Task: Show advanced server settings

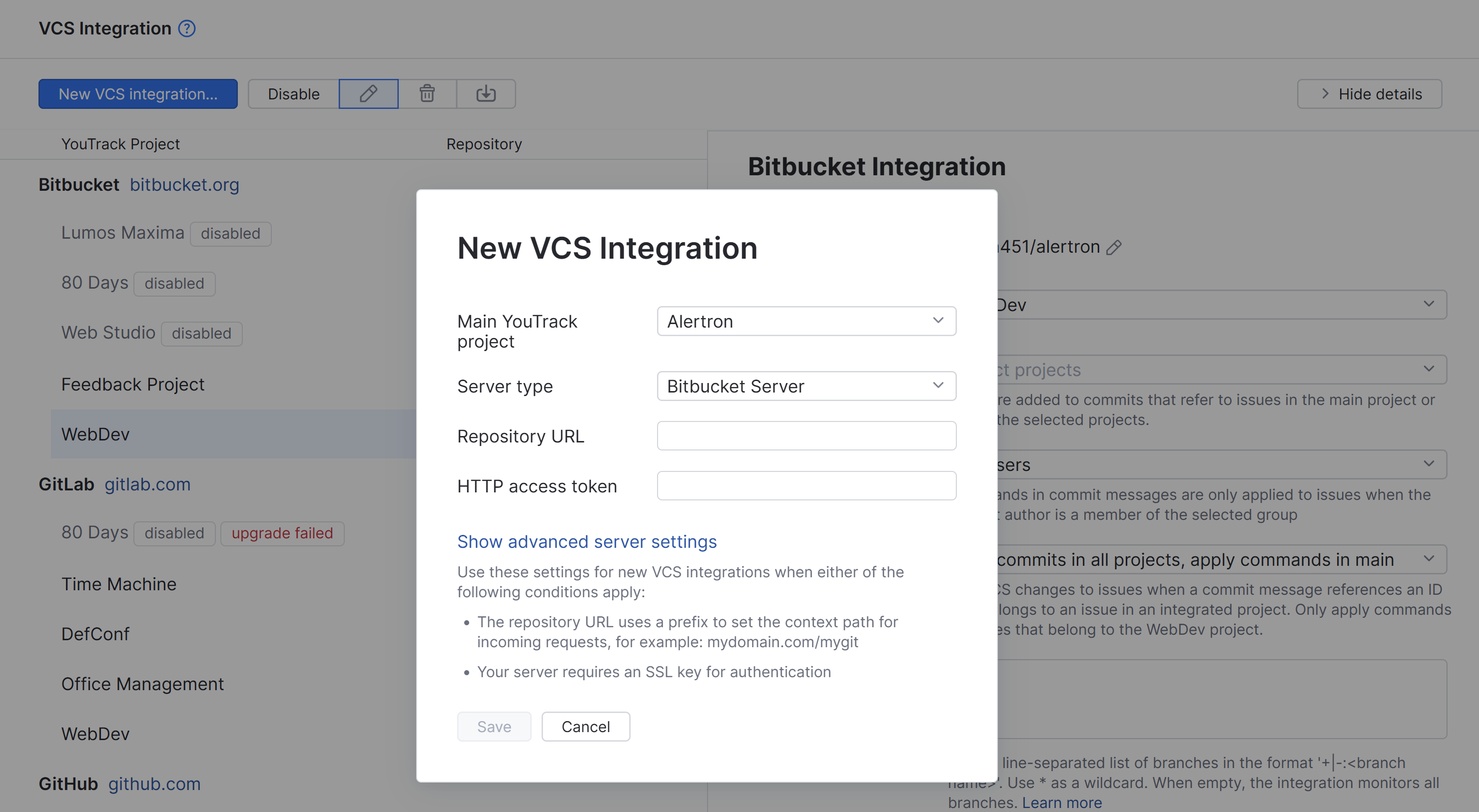Action: [587, 541]
